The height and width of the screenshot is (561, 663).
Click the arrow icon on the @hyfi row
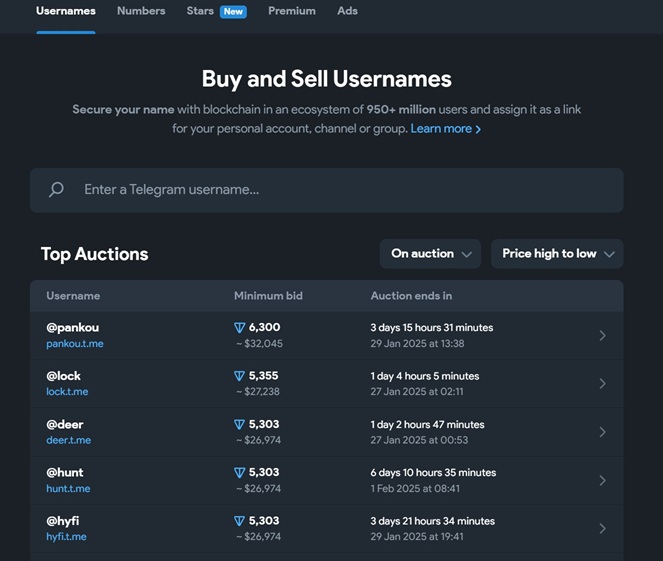[602, 528]
